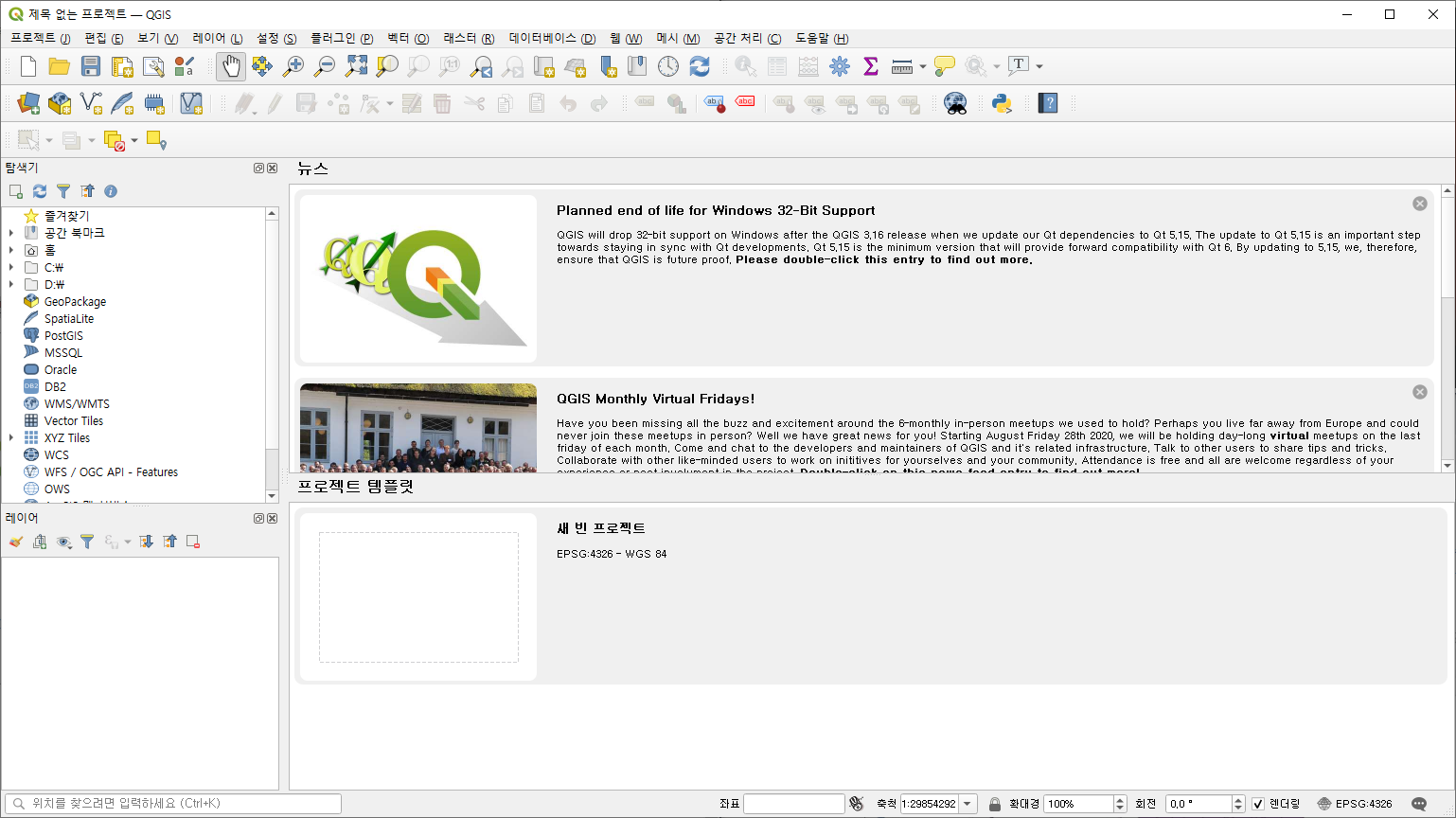The height and width of the screenshot is (818, 1456).
Task: Open the Manage Map Themes eye icon
Action: 63,542
